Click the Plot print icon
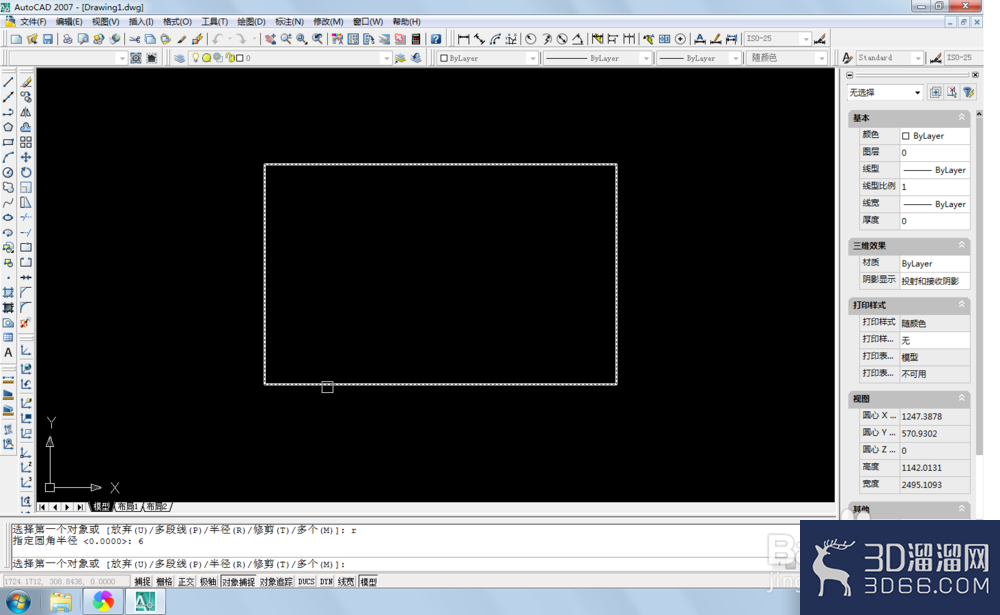1000x615 pixels. click(67, 39)
